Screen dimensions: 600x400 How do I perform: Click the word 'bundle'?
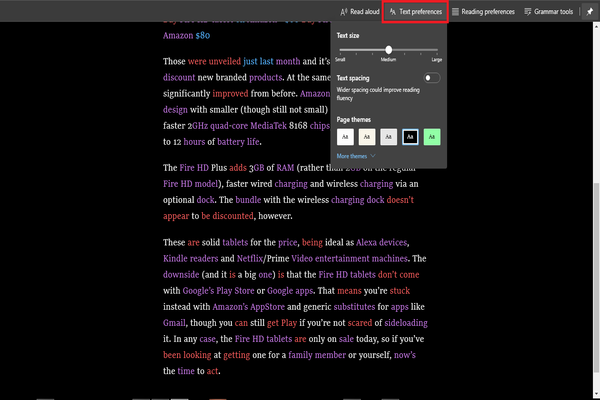[248, 200]
